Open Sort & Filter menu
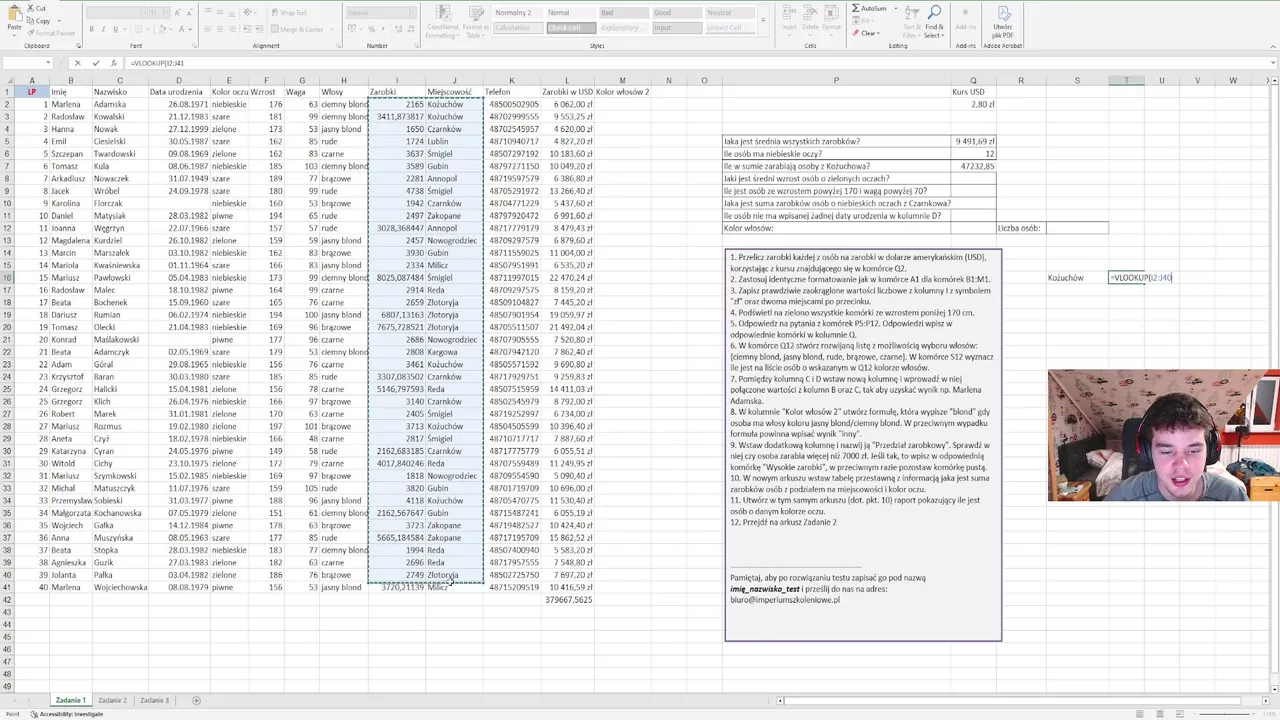This screenshot has height=720, width=1280. tap(910, 22)
